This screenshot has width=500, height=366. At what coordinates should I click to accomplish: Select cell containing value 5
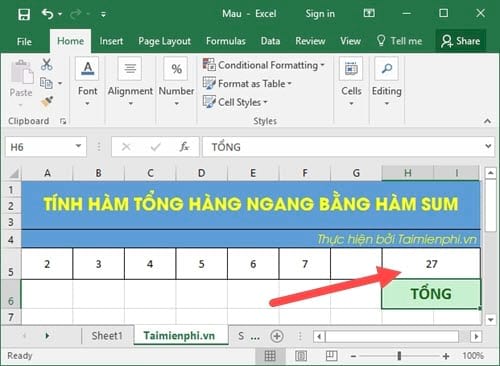click(201, 264)
